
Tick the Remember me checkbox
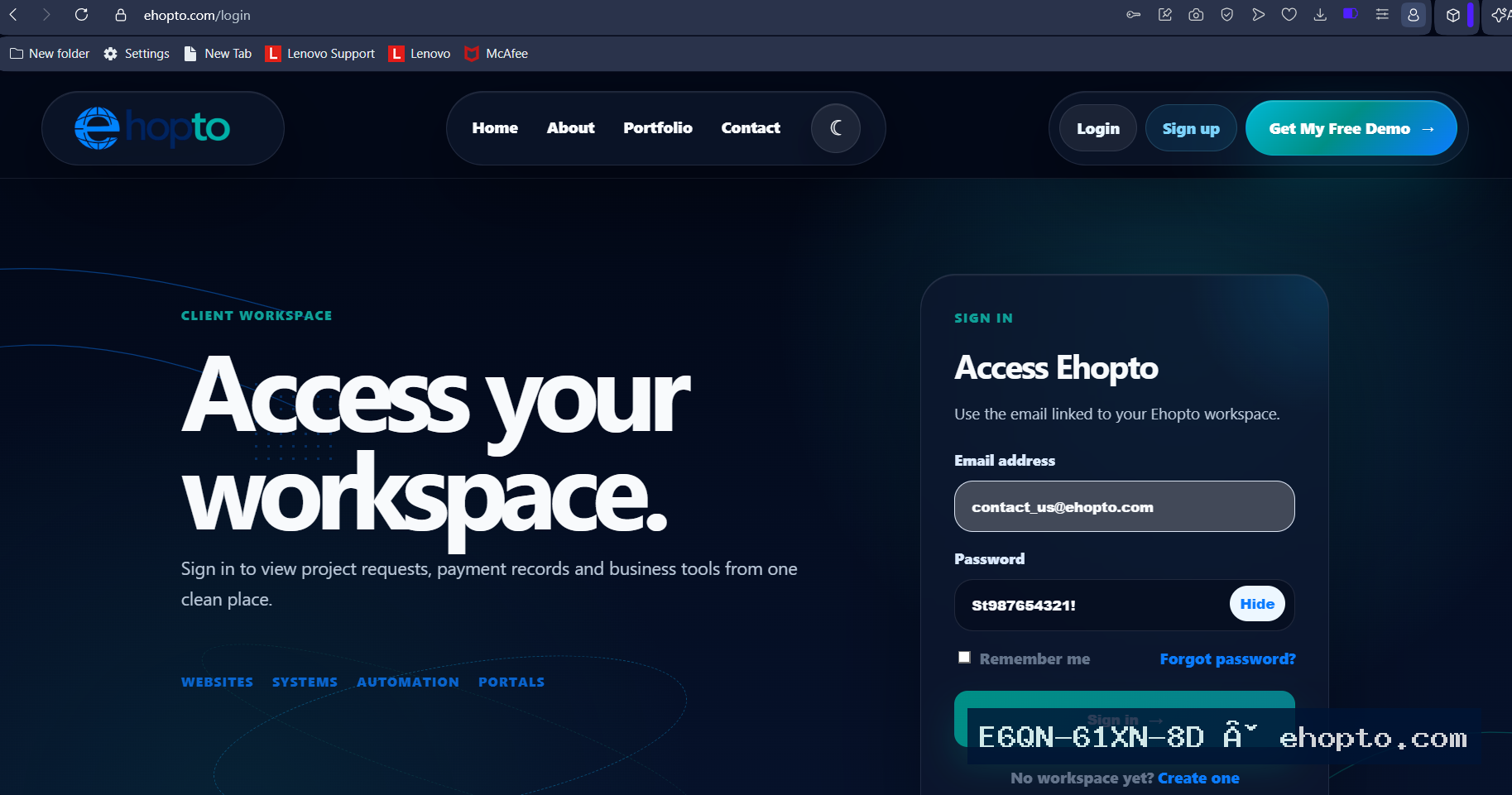click(x=964, y=658)
